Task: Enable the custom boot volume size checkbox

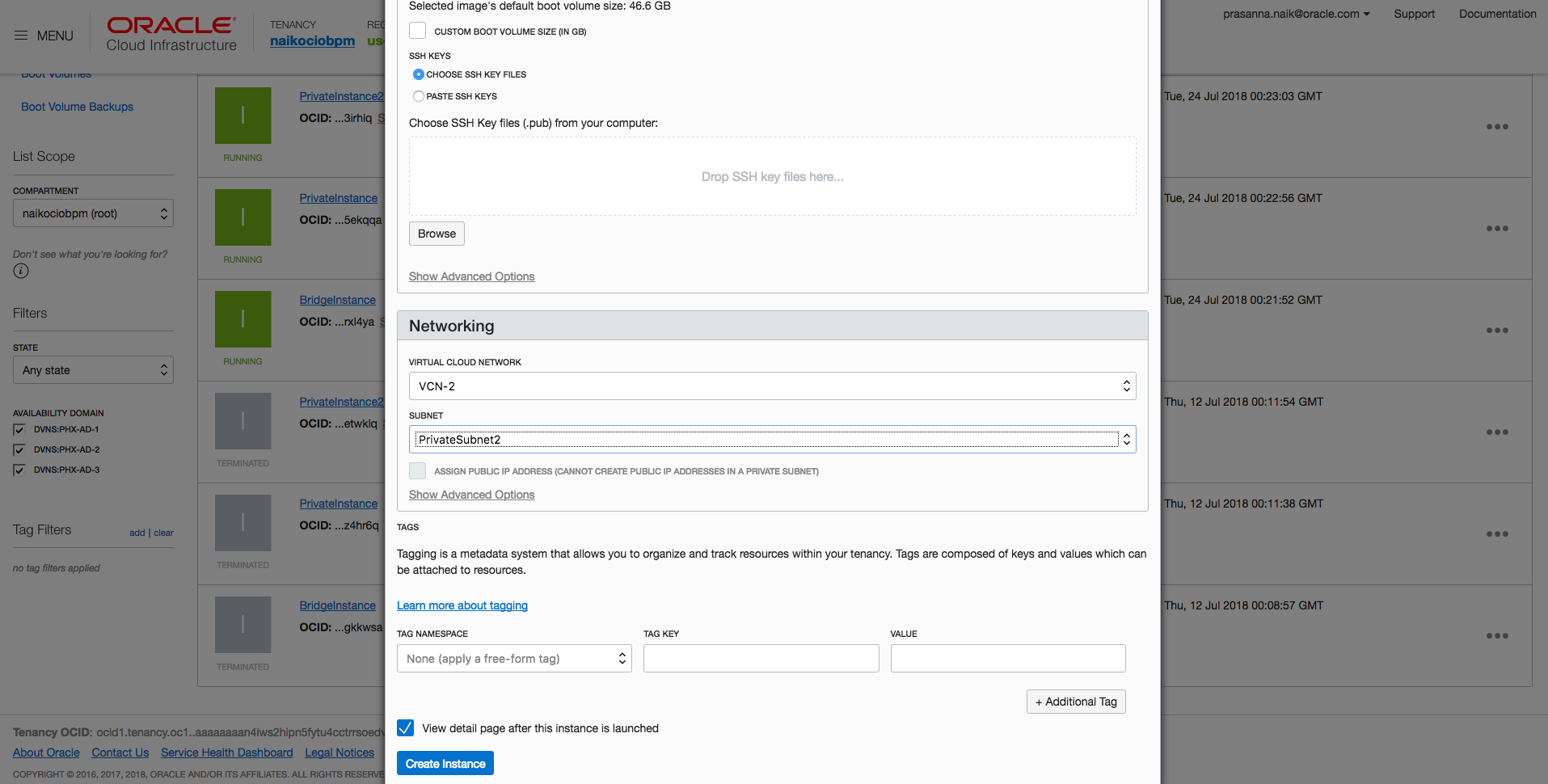Action: point(418,31)
